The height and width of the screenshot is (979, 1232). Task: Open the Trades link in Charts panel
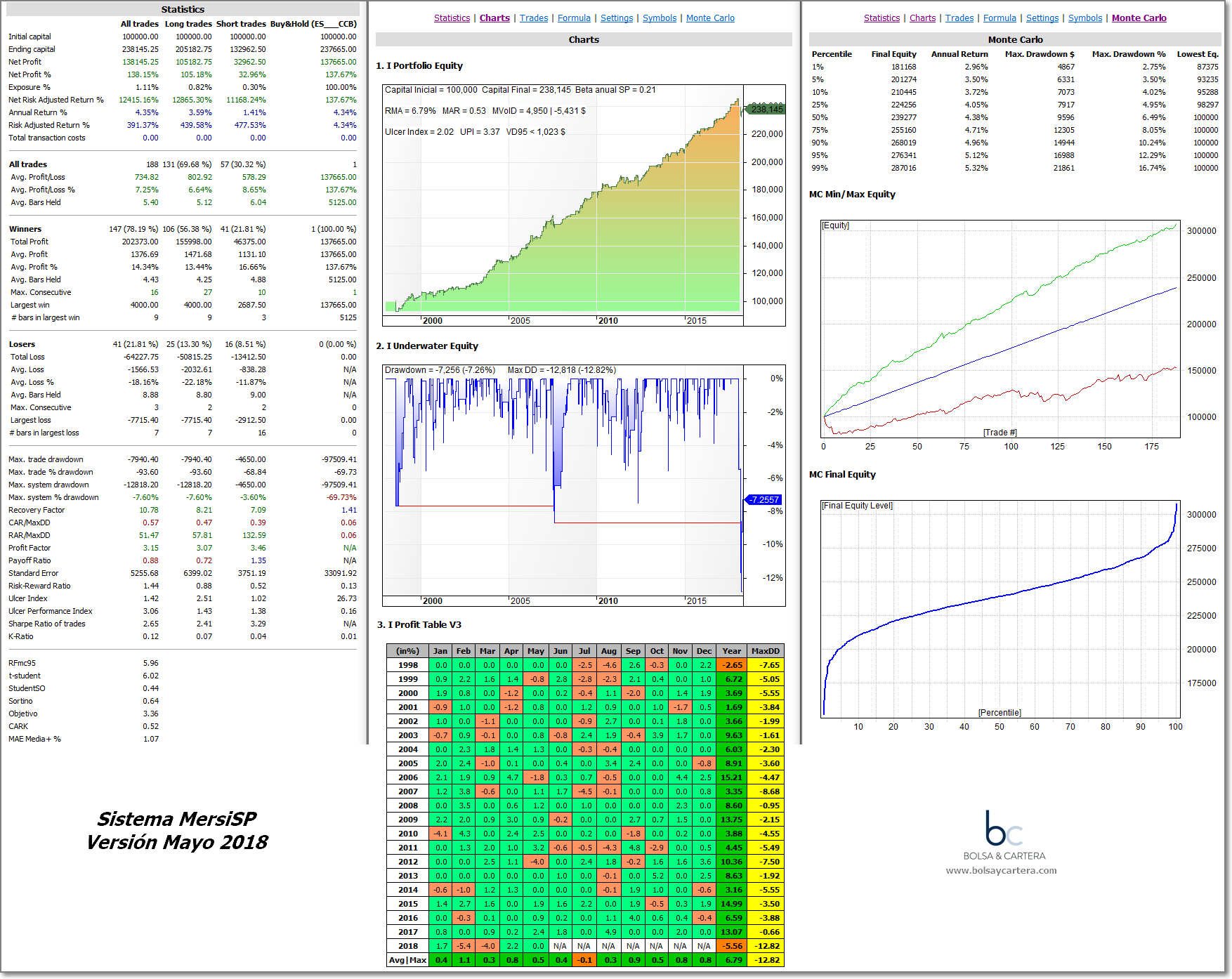[x=534, y=18]
